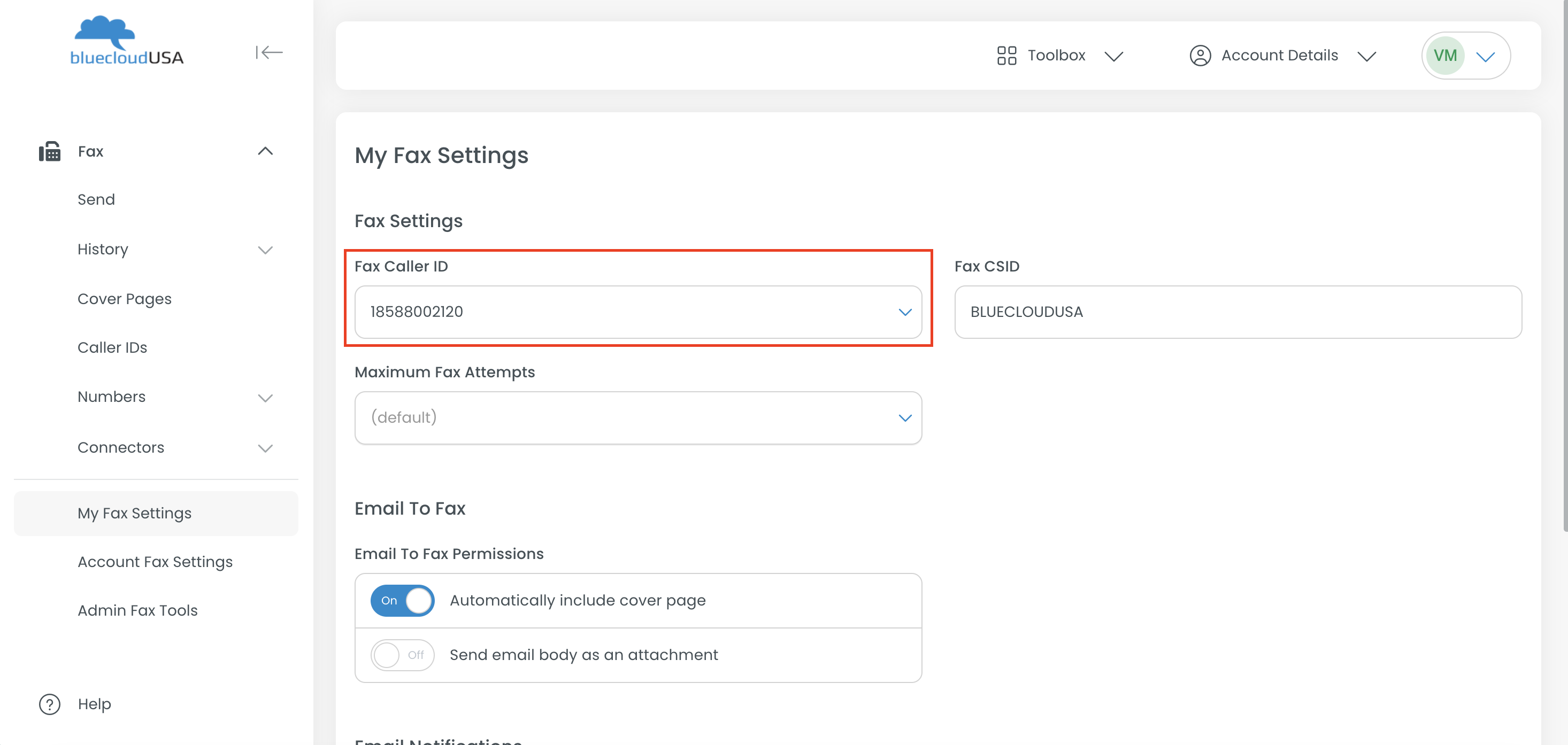This screenshot has height=745, width=1568.
Task: Open Admin Fax Tools link
Action: [x=137, y=610]
